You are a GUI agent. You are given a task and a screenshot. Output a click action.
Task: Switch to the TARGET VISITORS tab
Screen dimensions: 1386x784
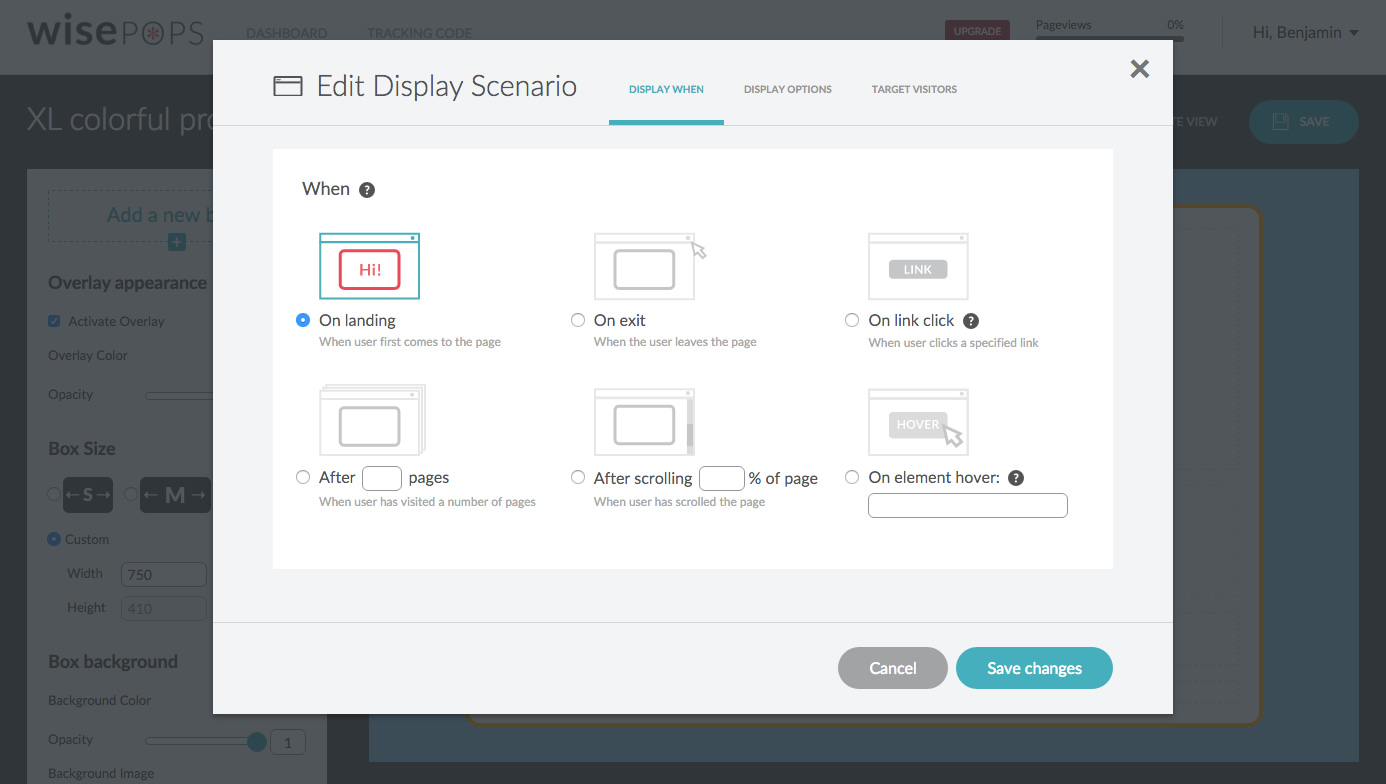(914, 89)
